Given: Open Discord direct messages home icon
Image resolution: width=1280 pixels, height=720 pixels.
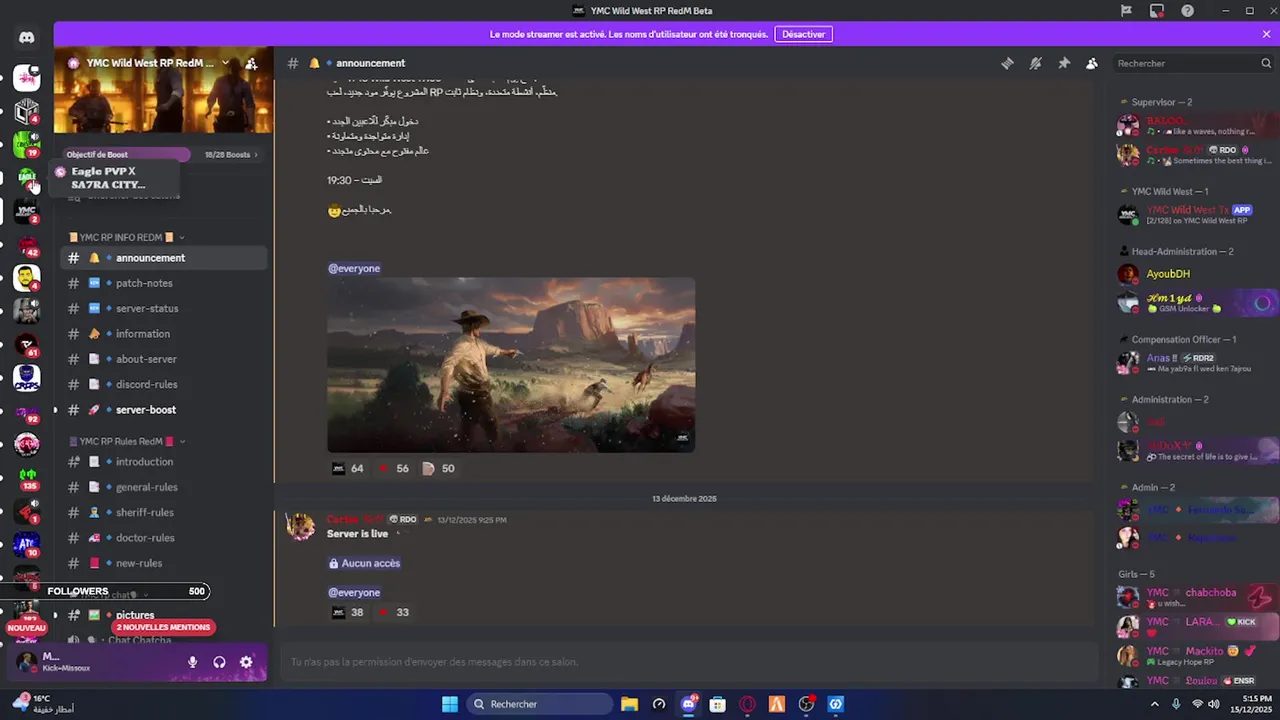Looking at the screenshot, I should [27, 38].
